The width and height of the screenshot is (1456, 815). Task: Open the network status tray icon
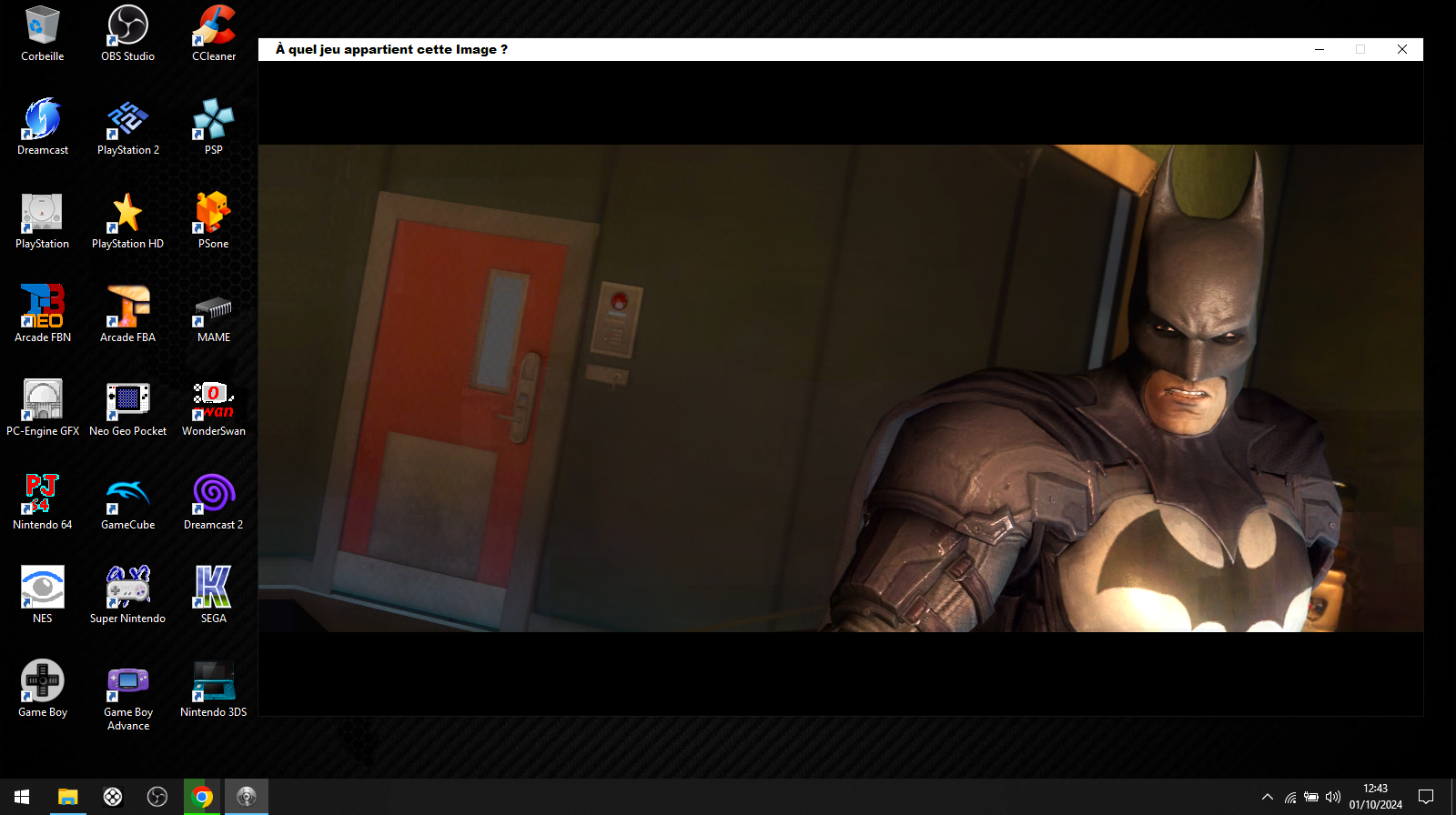tap(1290, 797)
